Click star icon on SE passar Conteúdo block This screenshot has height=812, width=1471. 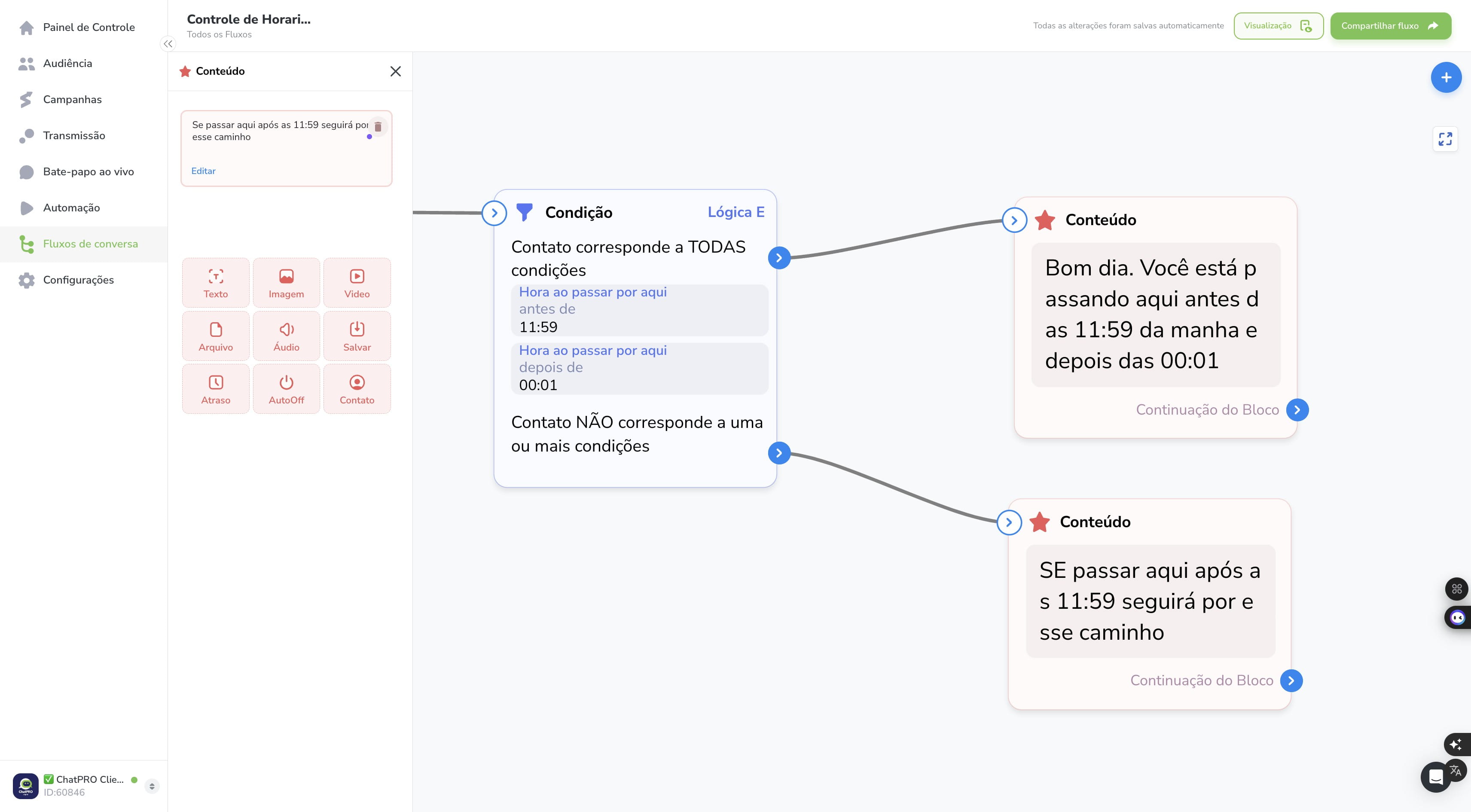click(1040, 522)
